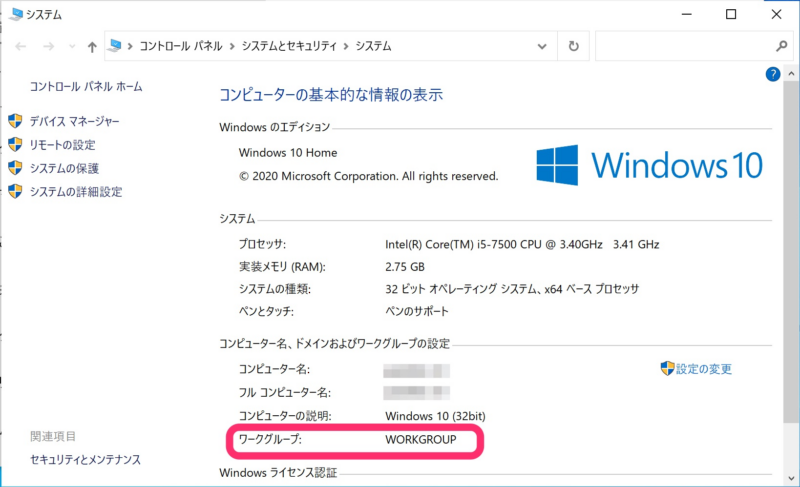The width and height of the screenshot is (800, 487).
Task: Click the refresh icon in address bar
Action: pos(573,46)
